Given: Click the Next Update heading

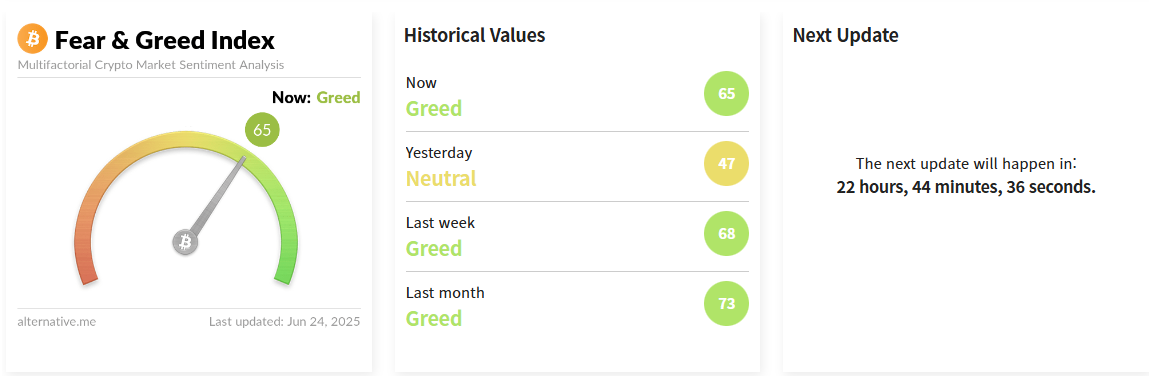Looking at the screenshot, I should coord(846,34).
